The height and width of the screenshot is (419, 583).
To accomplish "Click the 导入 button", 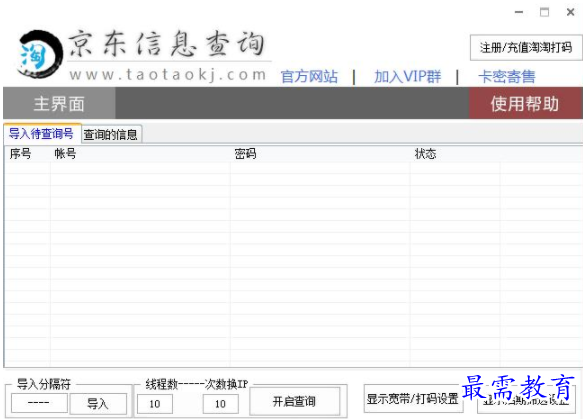I will pos(98,403).
